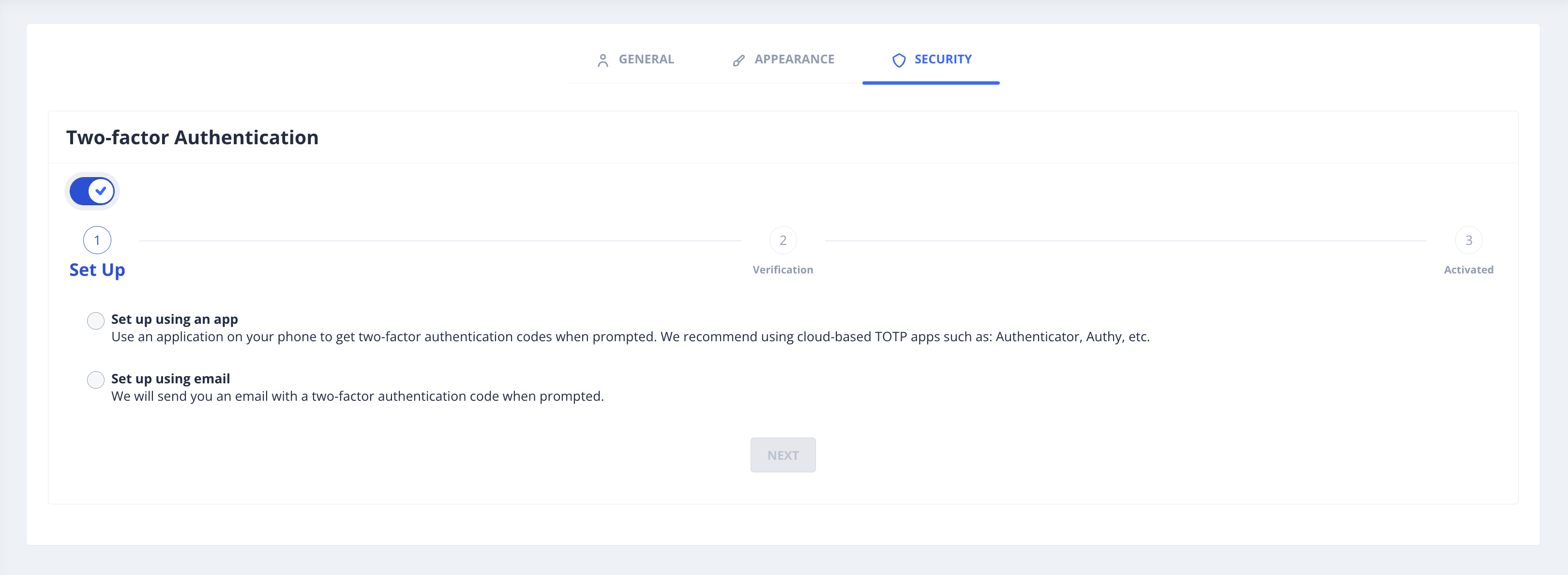Switch to the General tab
Screen dimensions: 1568x575
pyautogui.click(x=646, y=59)
